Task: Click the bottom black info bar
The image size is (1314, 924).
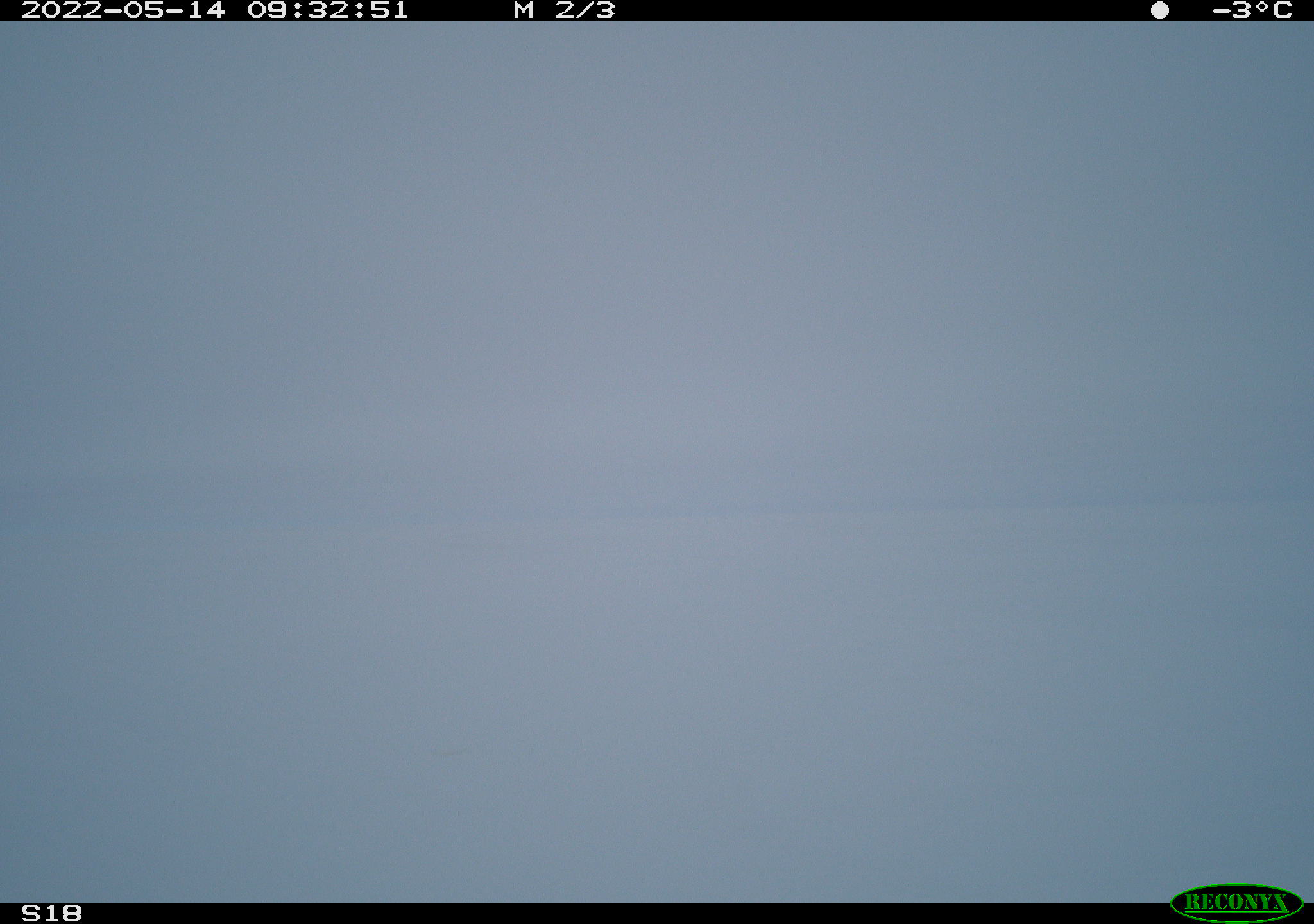Action: pos(657,914)
